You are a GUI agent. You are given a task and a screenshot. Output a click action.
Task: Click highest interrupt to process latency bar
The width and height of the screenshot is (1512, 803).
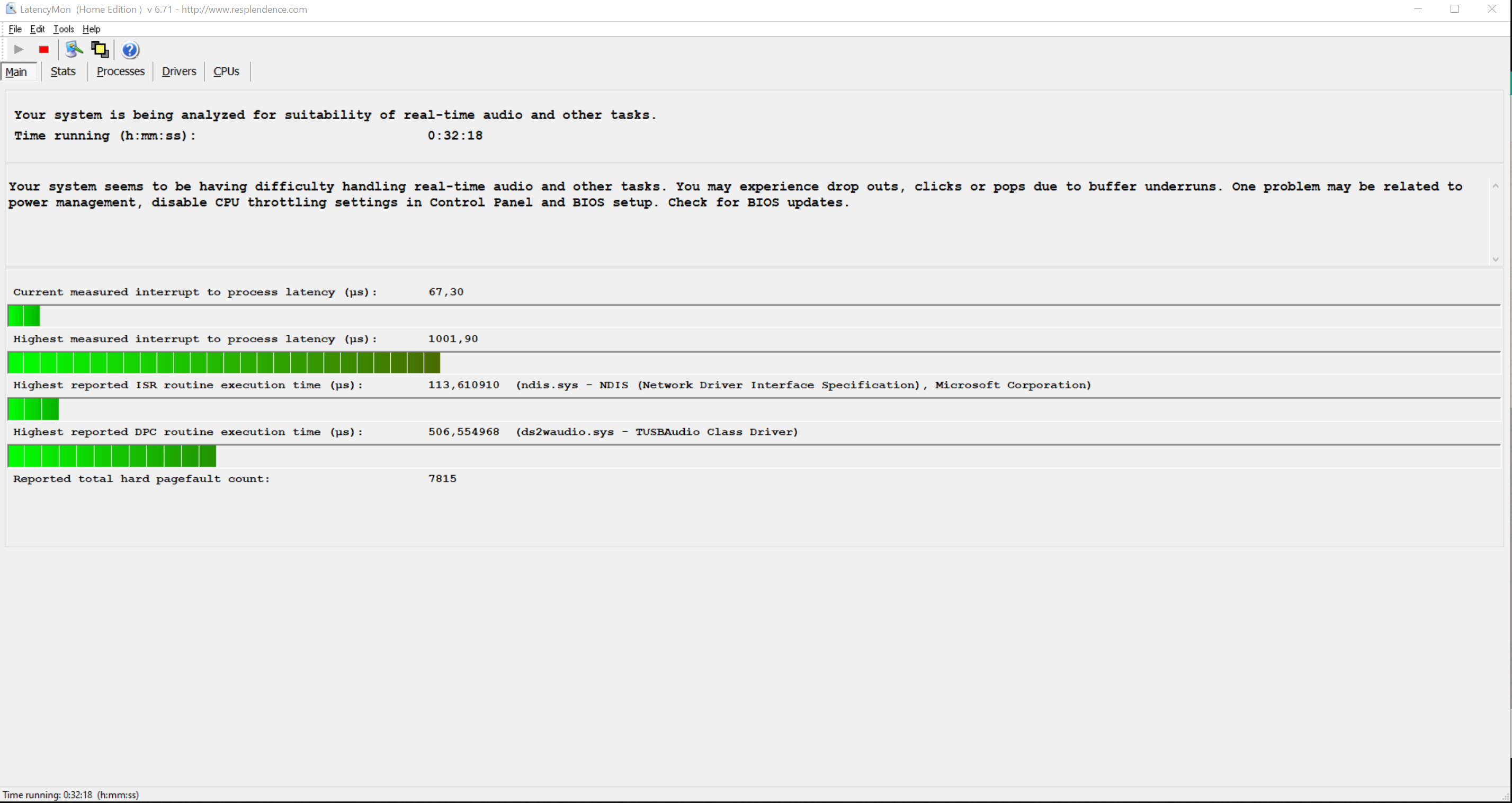(x=223, y=363)
